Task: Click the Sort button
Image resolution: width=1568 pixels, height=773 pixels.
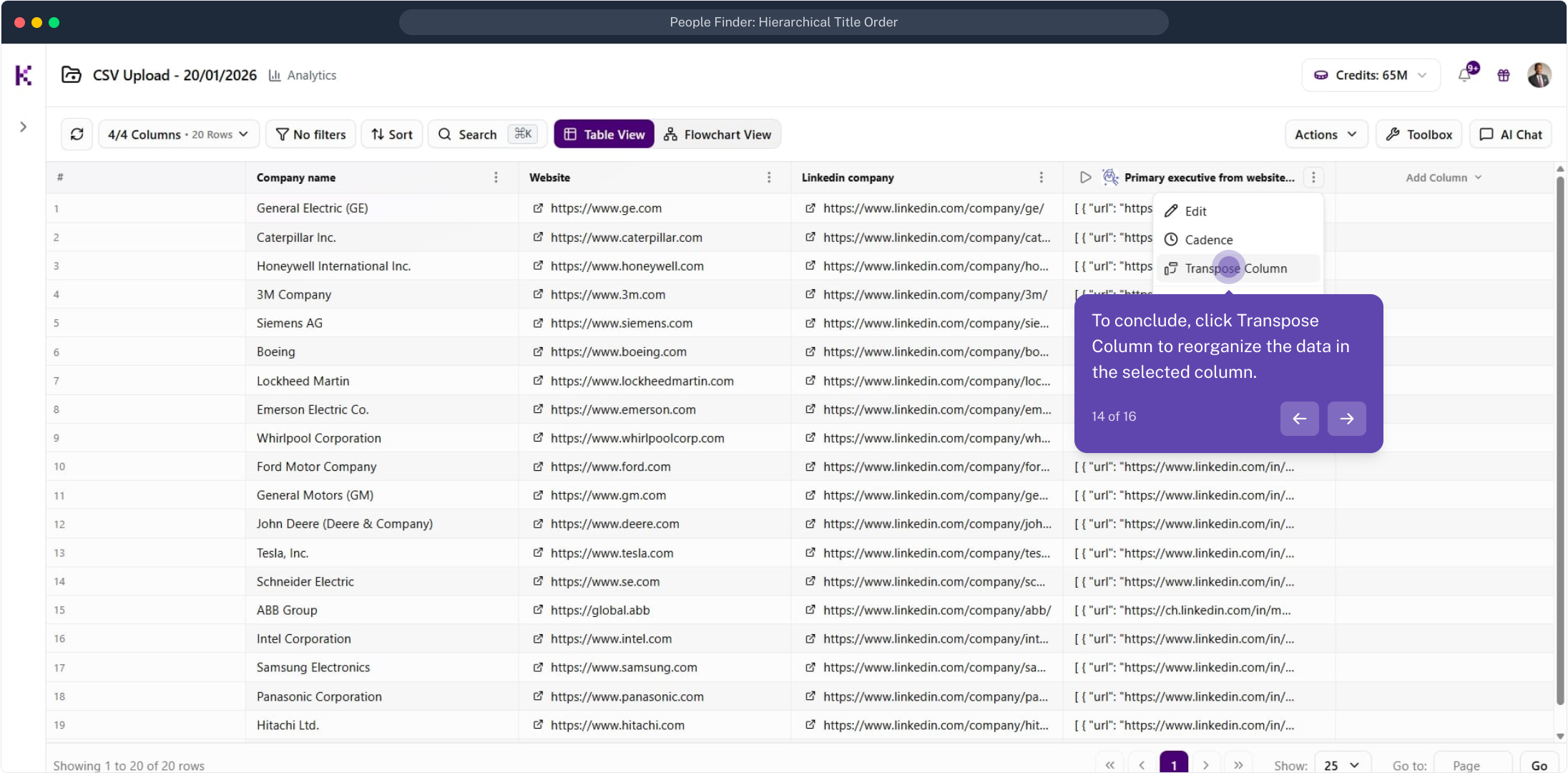Action: pos(392,135)
